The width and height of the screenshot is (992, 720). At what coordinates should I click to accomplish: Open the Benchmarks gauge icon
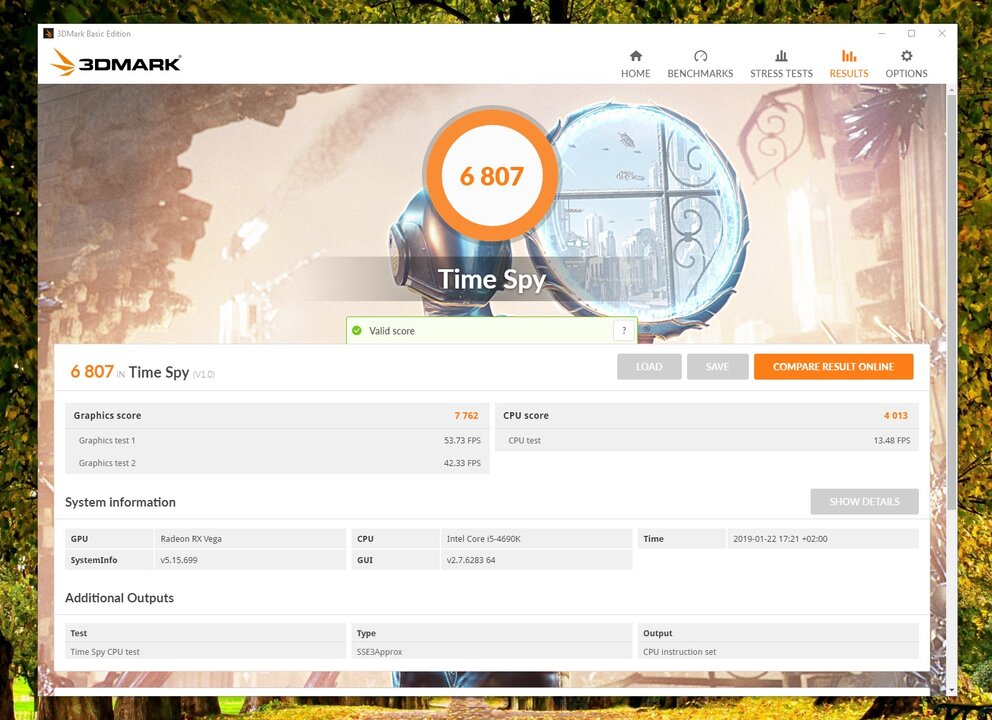[700, 56]
